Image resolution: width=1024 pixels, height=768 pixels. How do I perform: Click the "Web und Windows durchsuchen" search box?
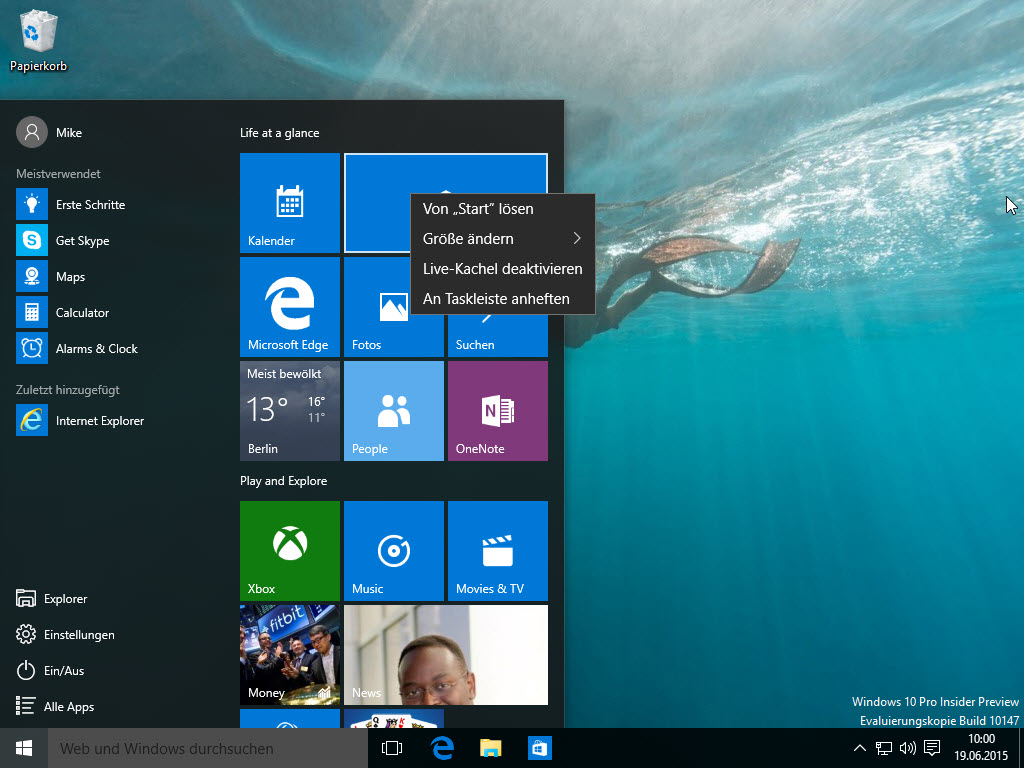208,748
